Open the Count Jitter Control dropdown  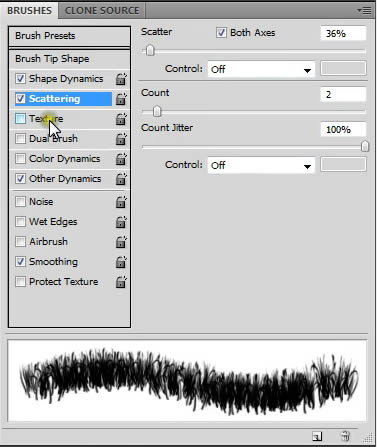(x=261, y=165)
